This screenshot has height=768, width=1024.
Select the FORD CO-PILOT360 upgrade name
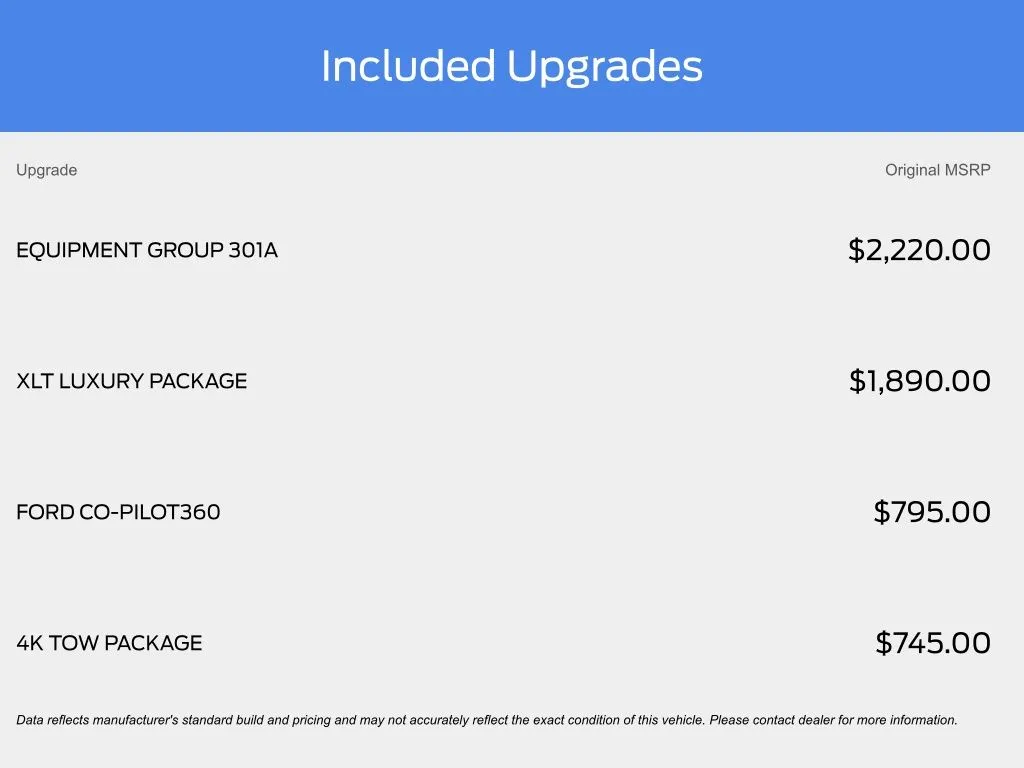[x=118, y=512]
